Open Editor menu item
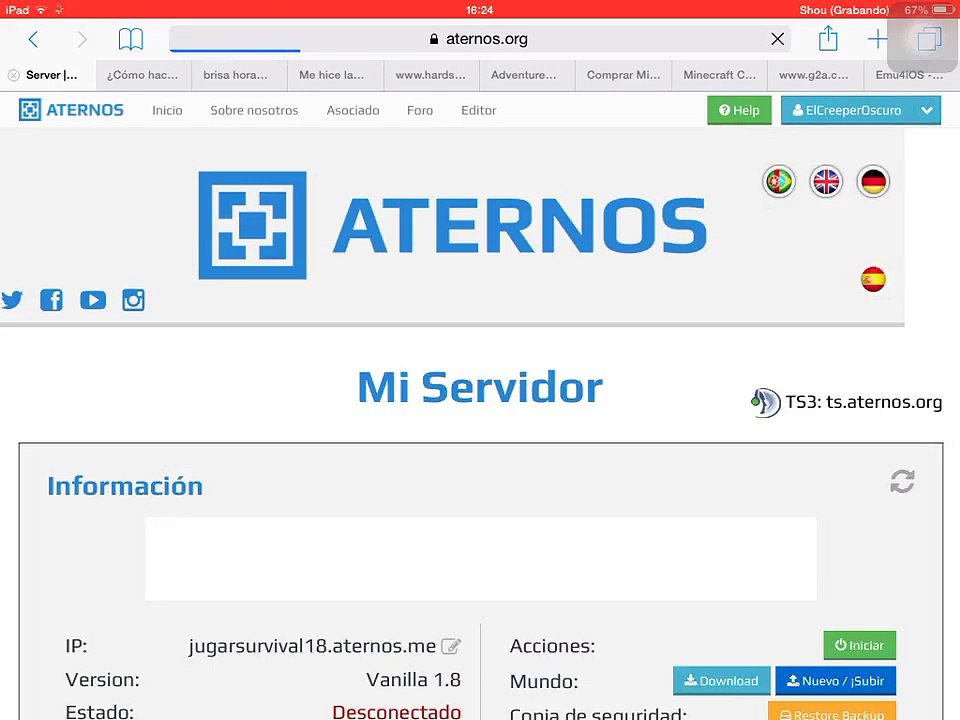The image size is (960, 720). tap(478, 110)
